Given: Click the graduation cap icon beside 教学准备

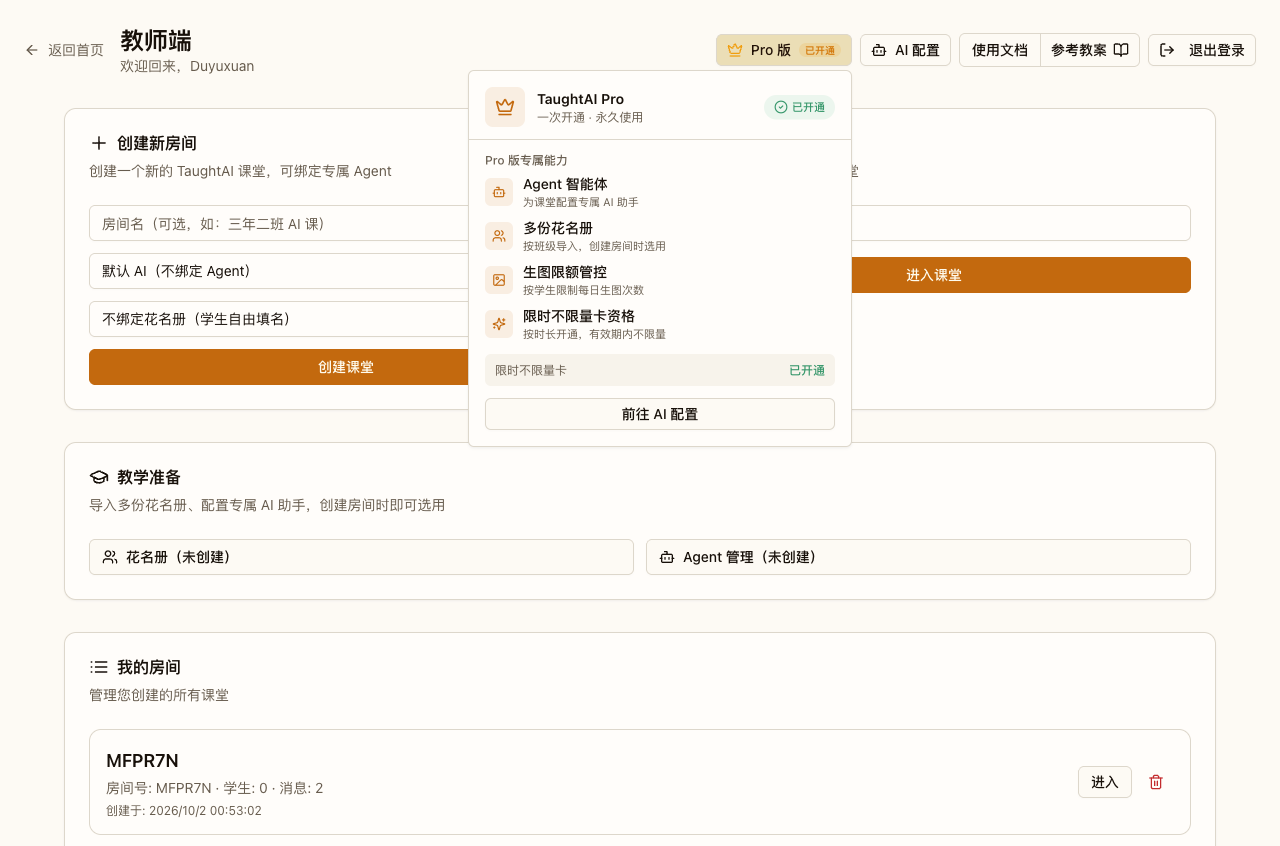Looking at the screenshot, I should [98, 477].
